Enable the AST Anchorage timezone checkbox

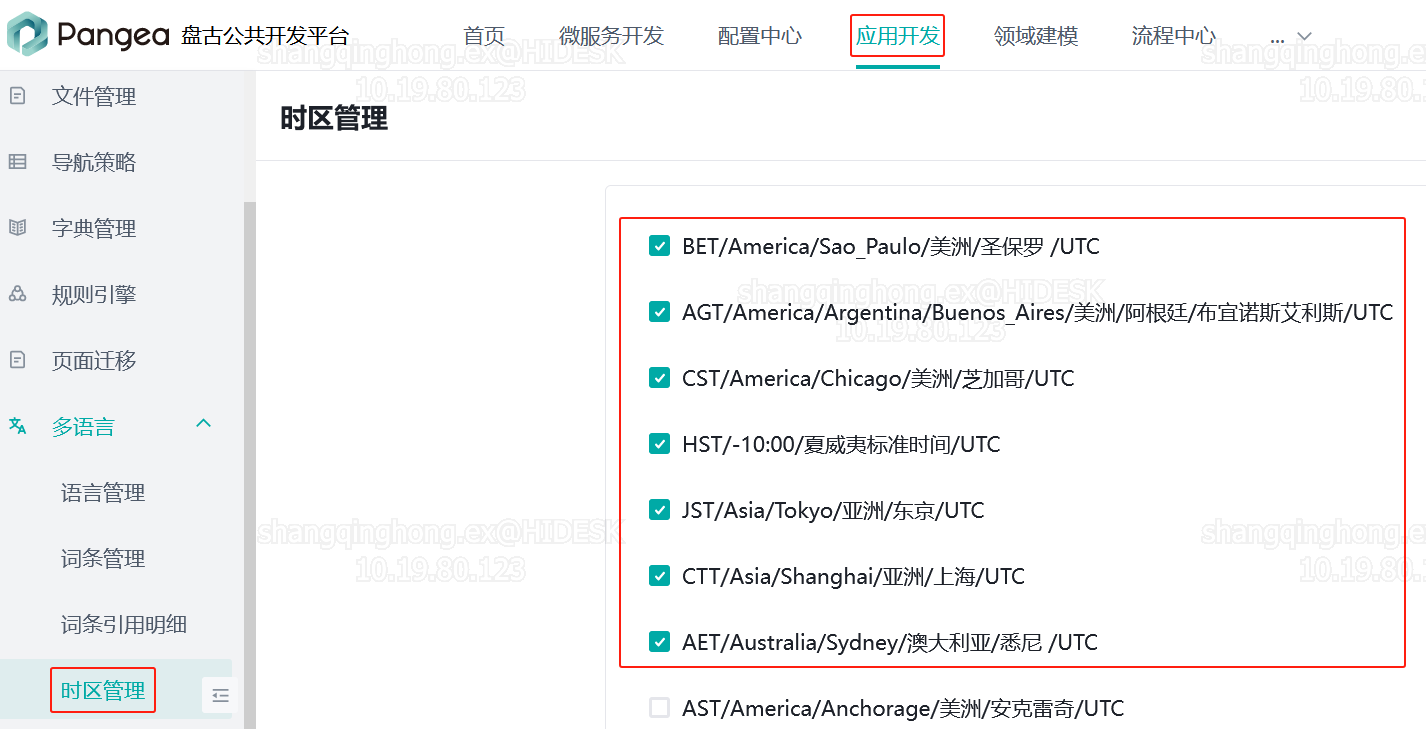click(659, 708)
